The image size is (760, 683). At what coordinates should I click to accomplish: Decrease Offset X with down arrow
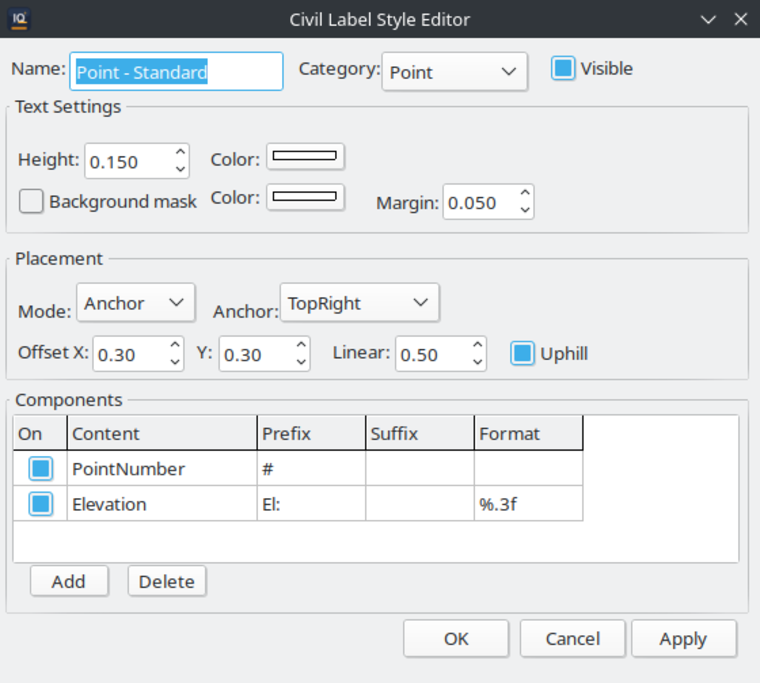tap(175, 362)
